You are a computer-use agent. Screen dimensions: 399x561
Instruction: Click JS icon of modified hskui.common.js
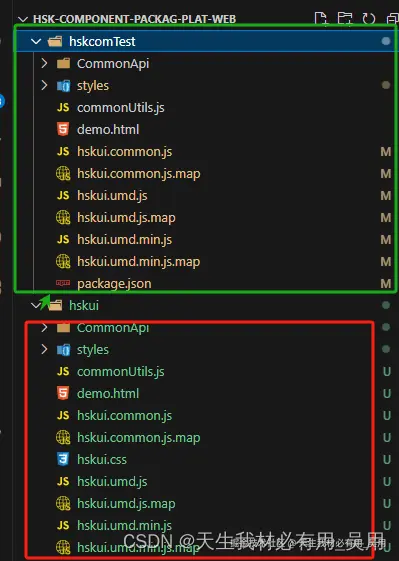63,151
